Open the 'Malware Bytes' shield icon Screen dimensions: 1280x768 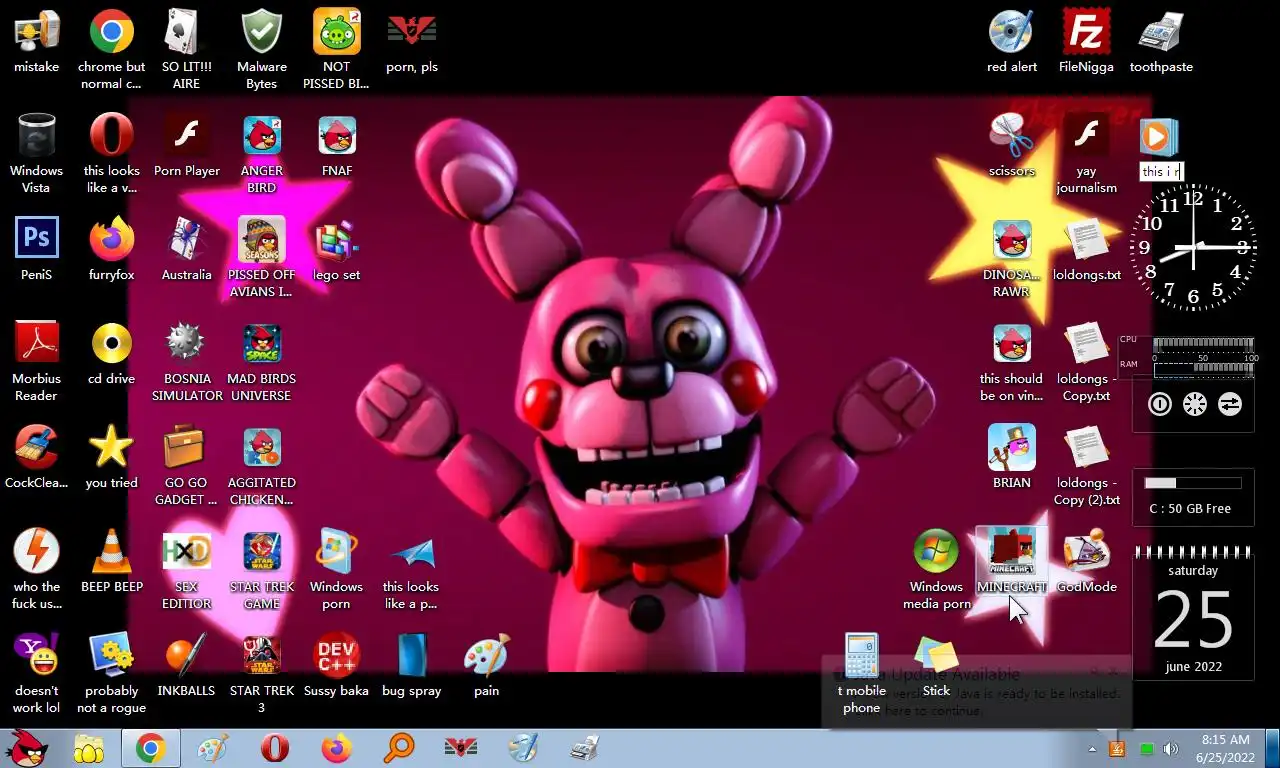click(262, 50)
